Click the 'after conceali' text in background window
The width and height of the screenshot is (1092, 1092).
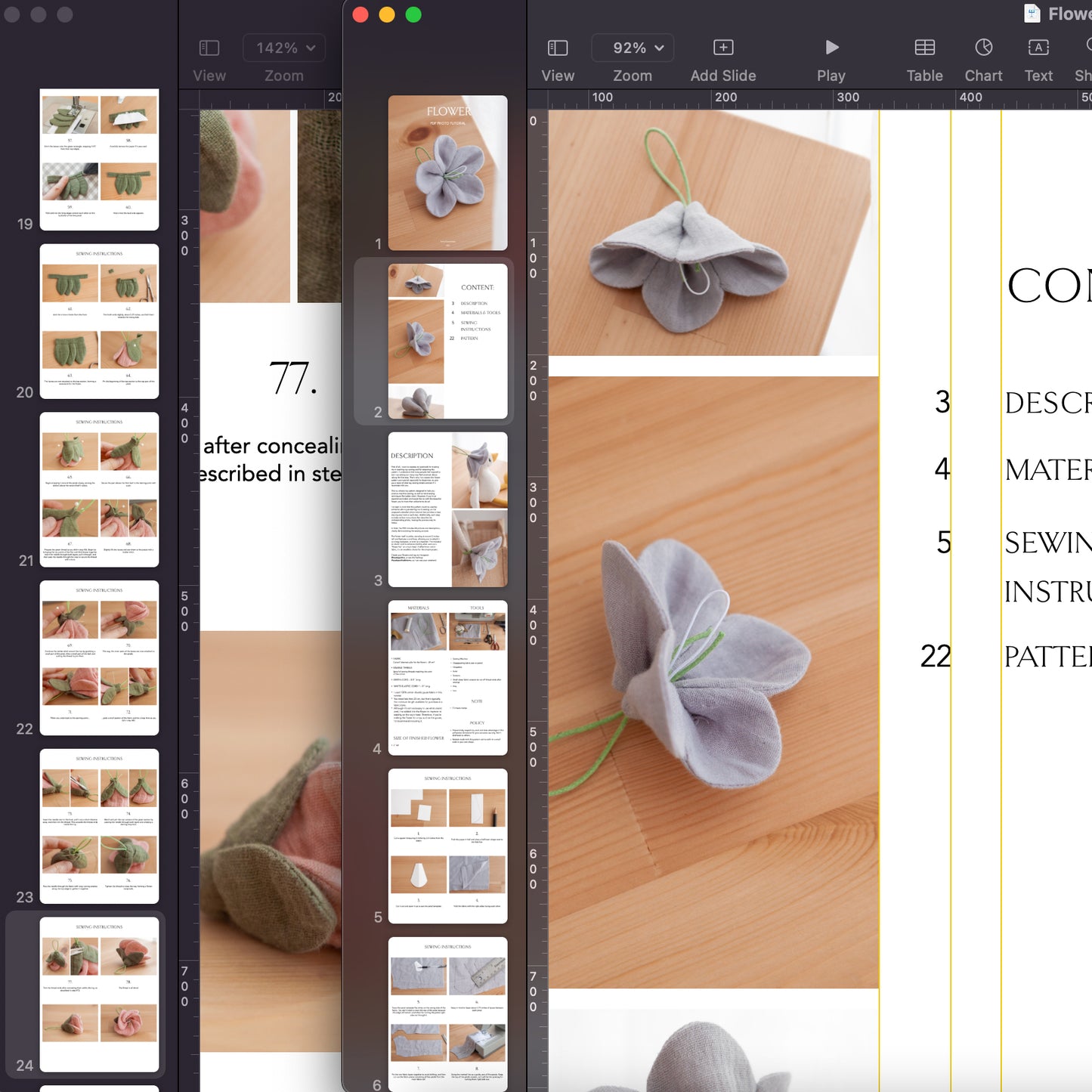click(x=272, y=446)
